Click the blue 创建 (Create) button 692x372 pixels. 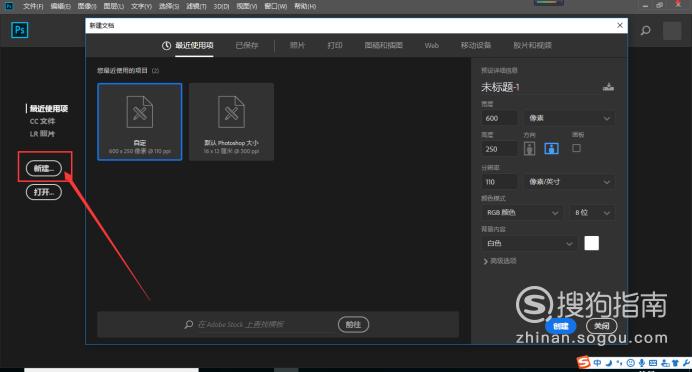tap(560, 326)
